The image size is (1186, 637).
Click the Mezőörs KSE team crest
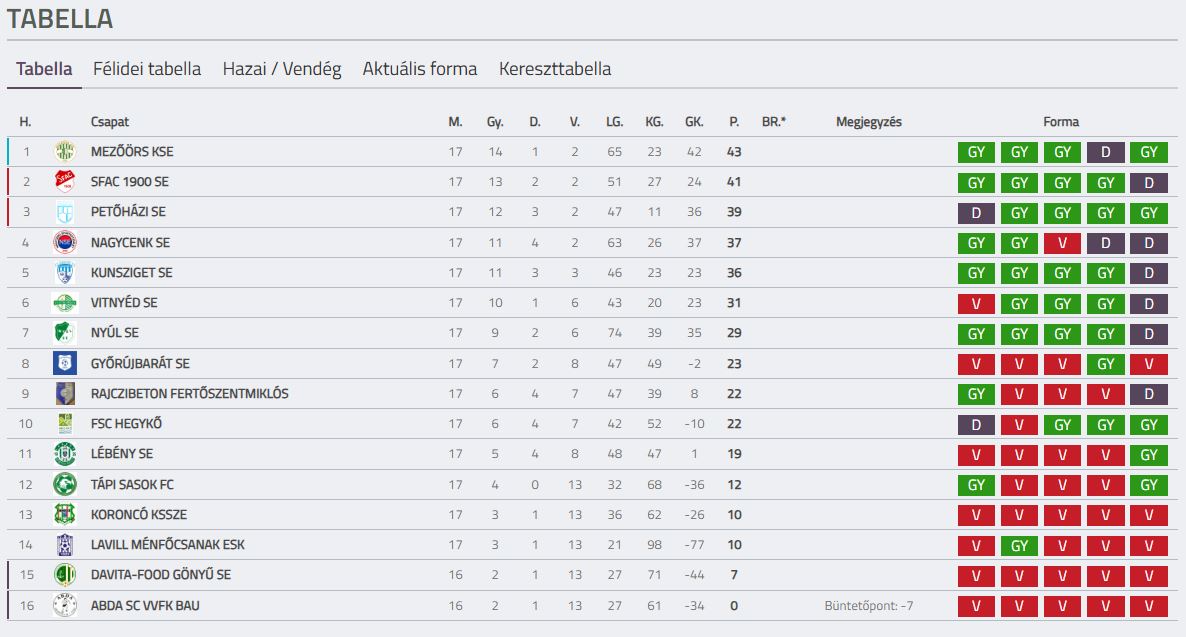click(x=65, y=151)
